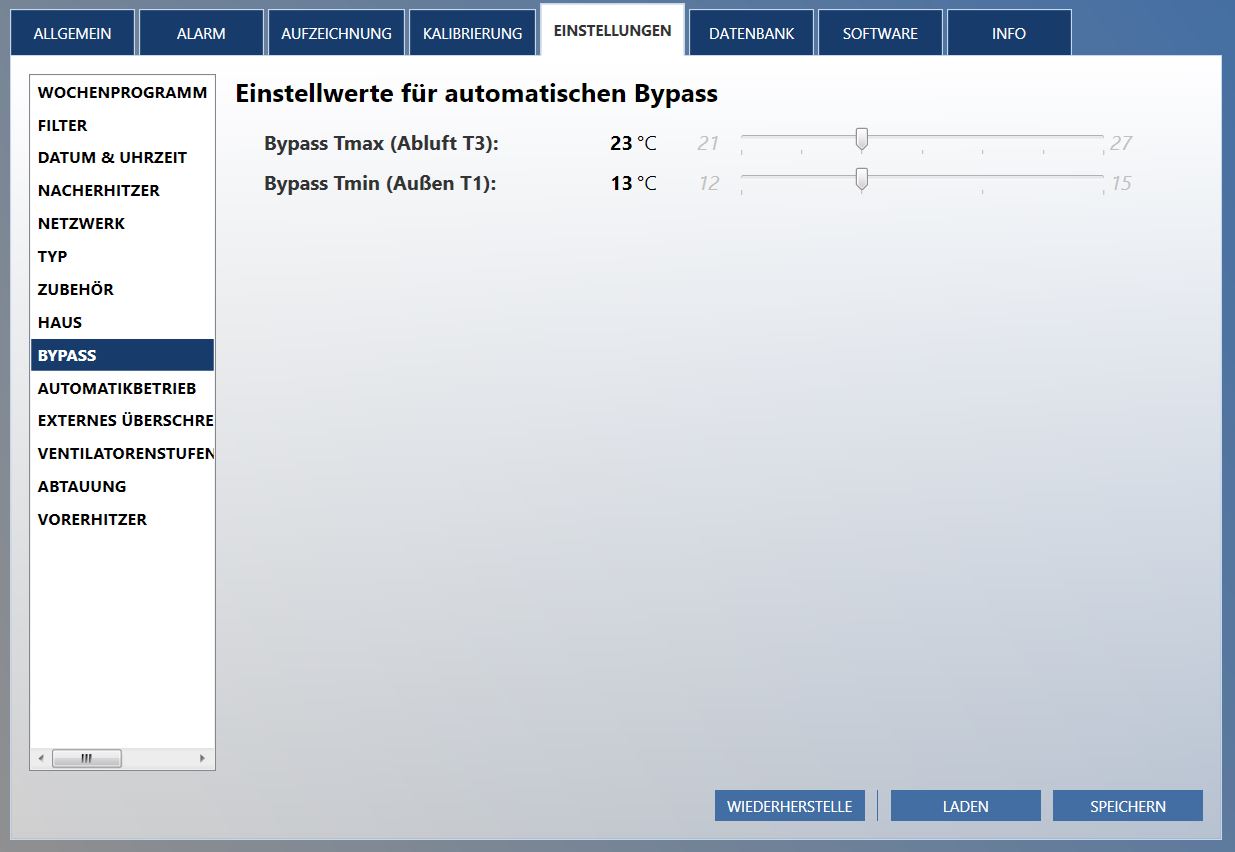
Task: Select NACHERHITZER from the sidebar
Action: coord(99,190)
